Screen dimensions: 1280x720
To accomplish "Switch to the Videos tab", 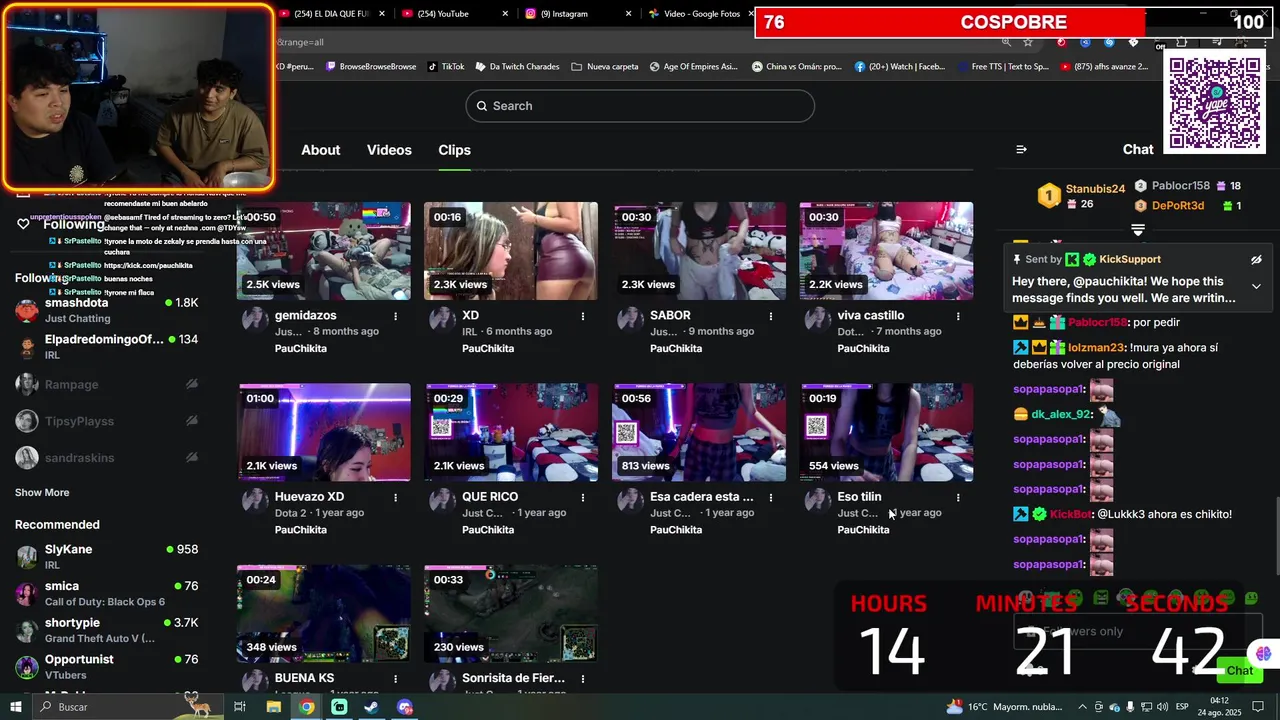I will 389,150.
